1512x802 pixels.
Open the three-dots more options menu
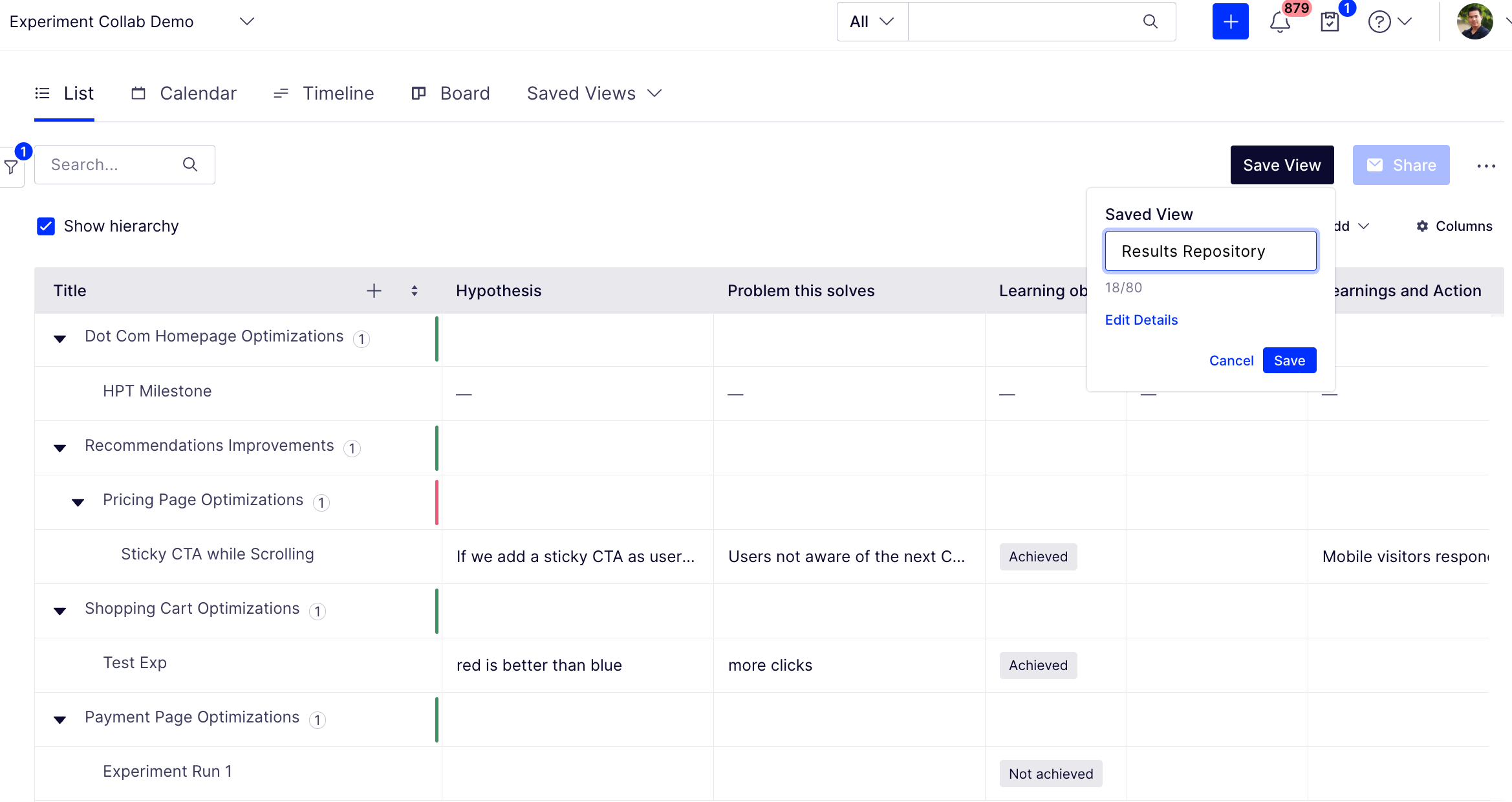tap(1485, 166)
